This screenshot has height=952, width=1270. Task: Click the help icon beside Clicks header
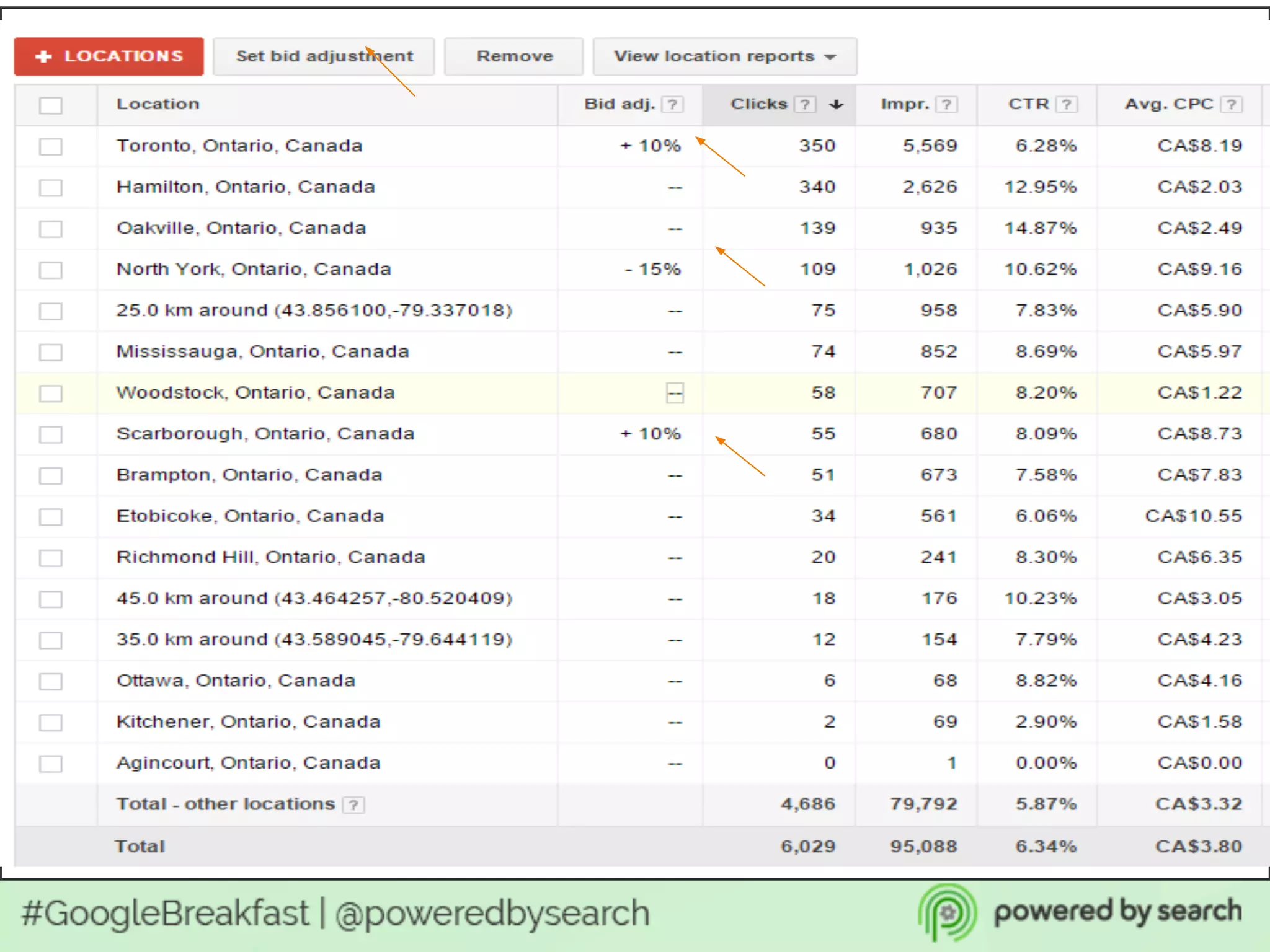pos(805,104)
